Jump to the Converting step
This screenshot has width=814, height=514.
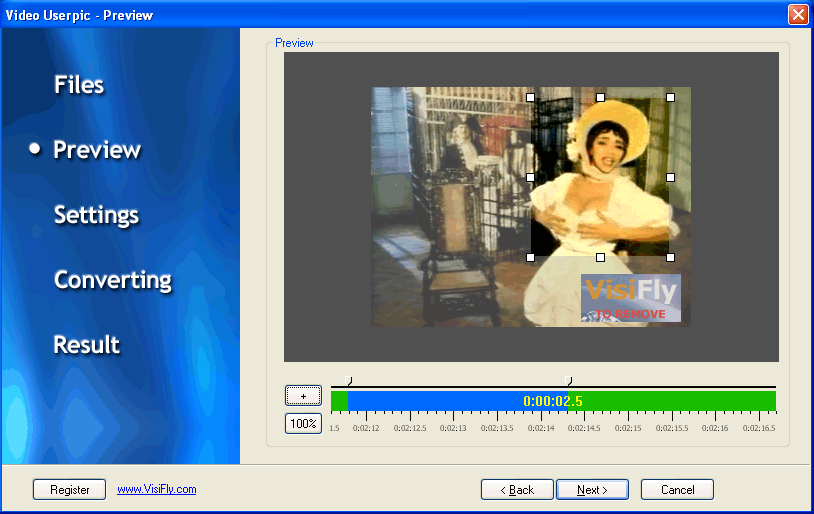tap(113, 280)
